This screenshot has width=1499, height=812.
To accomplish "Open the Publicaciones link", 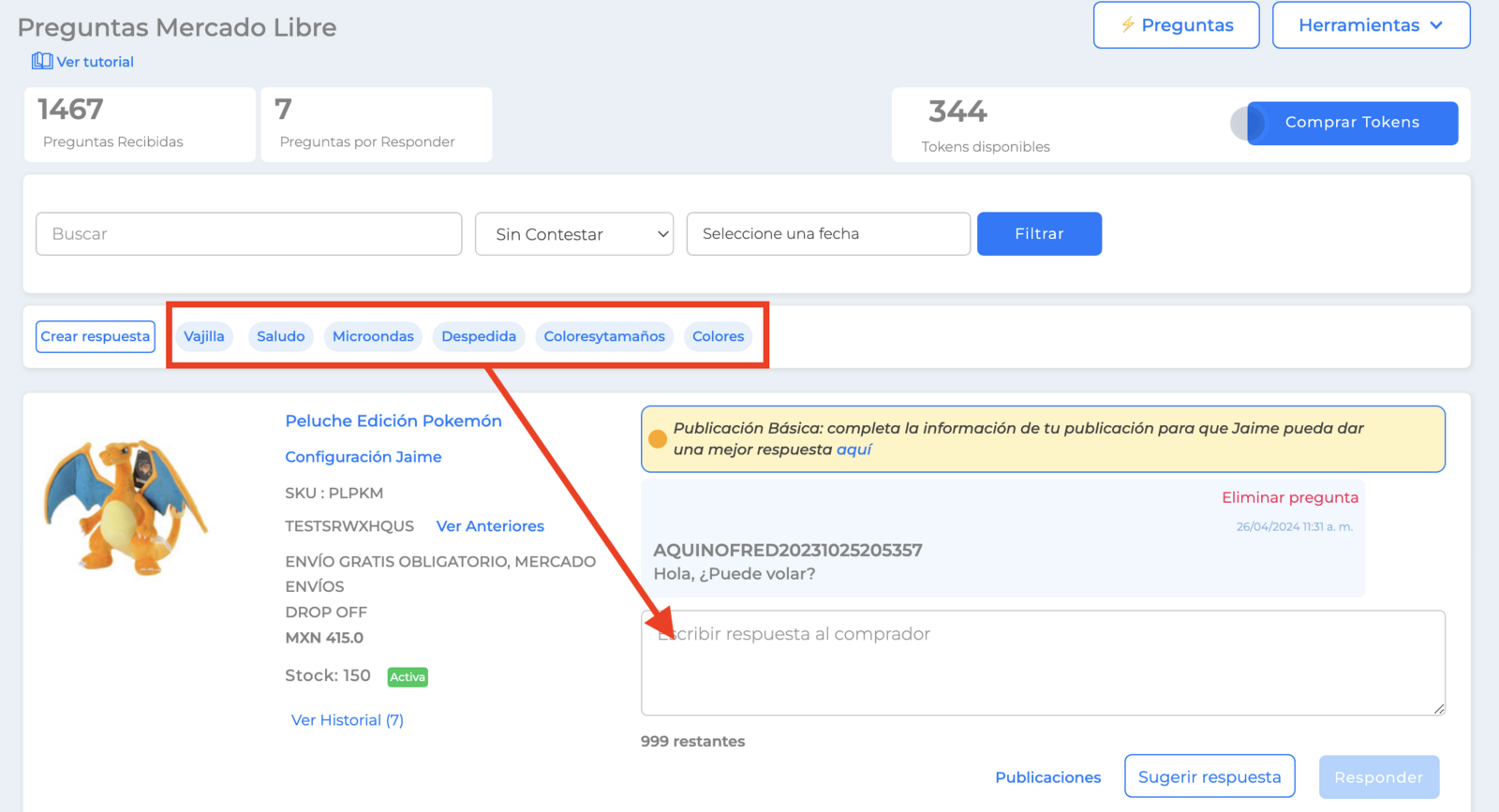I will pos(1048,777).
